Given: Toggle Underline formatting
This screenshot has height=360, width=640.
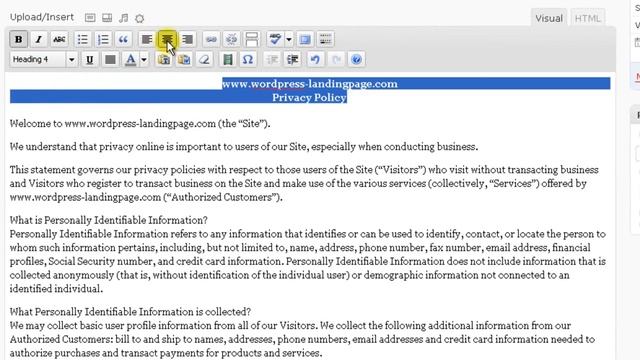Looking at the screenshot, I should tap(90, 60).
